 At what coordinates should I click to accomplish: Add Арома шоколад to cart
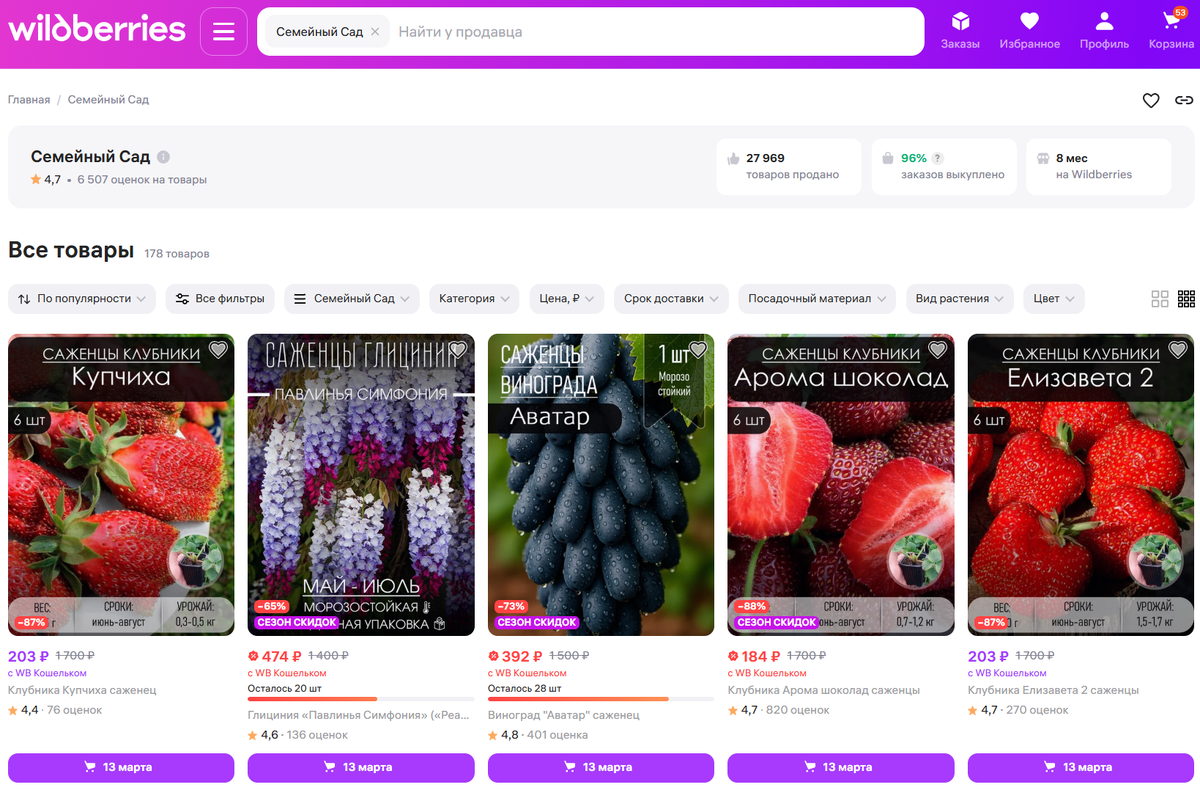(841, 768)
